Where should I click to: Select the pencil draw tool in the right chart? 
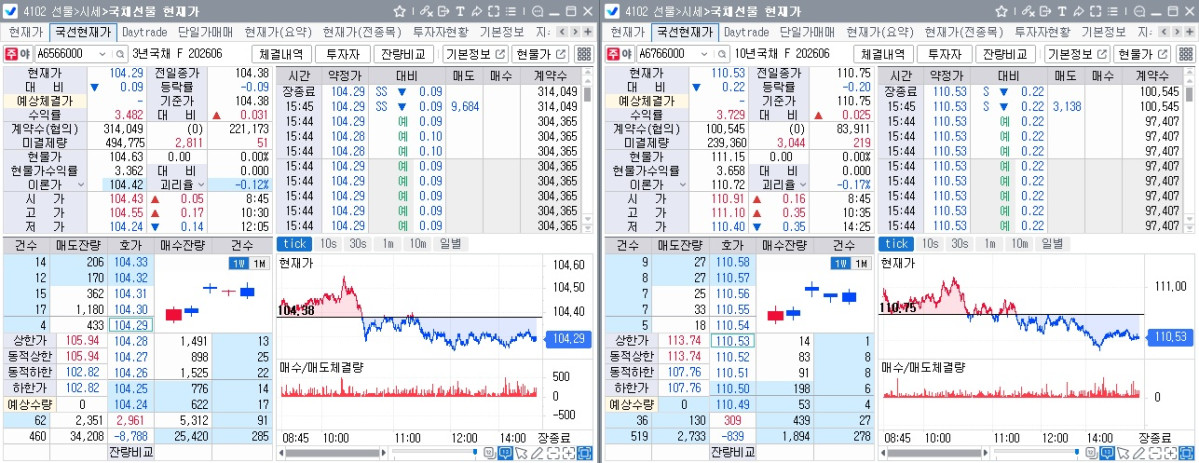tap(1139, 453)
